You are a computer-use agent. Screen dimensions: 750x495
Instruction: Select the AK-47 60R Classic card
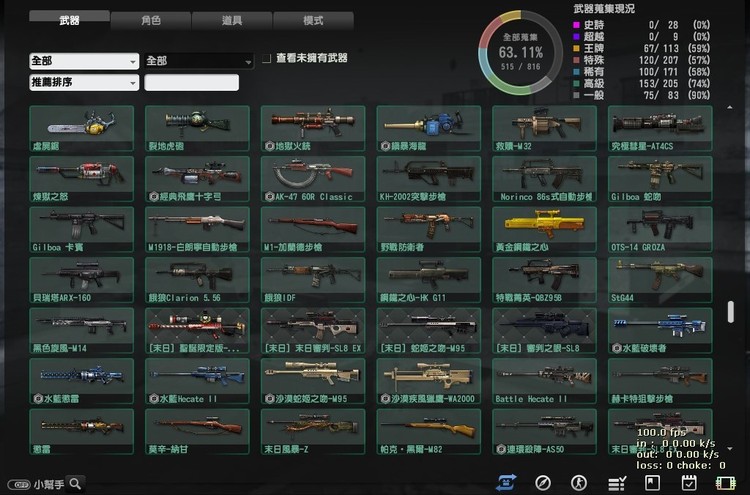click(x=313, y=179)
